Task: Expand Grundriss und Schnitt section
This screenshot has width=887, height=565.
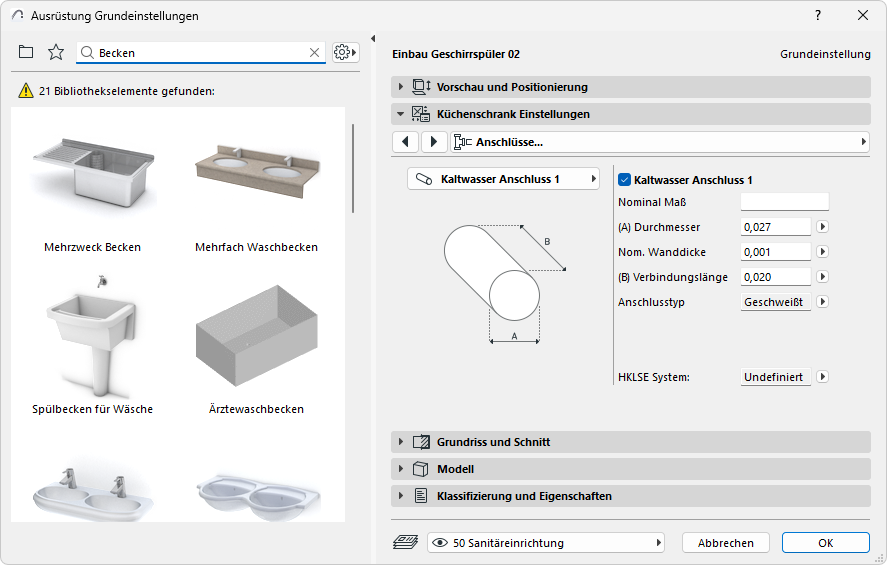Action: pos(401,442)
